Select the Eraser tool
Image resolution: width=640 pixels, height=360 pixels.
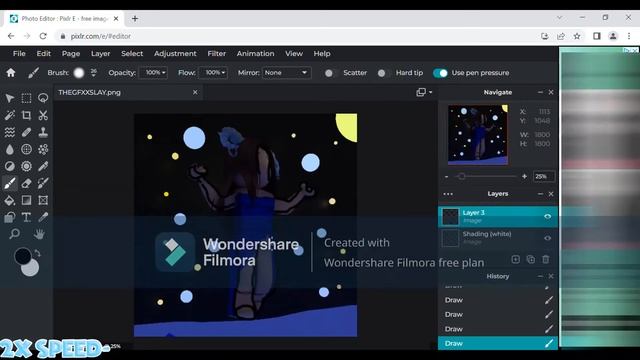(26, 183)
